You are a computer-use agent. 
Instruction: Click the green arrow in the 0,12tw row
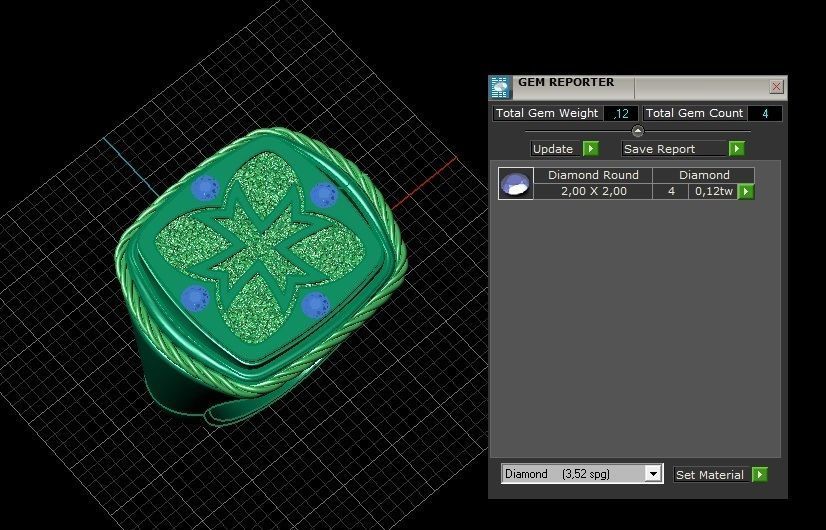(745, 191)
